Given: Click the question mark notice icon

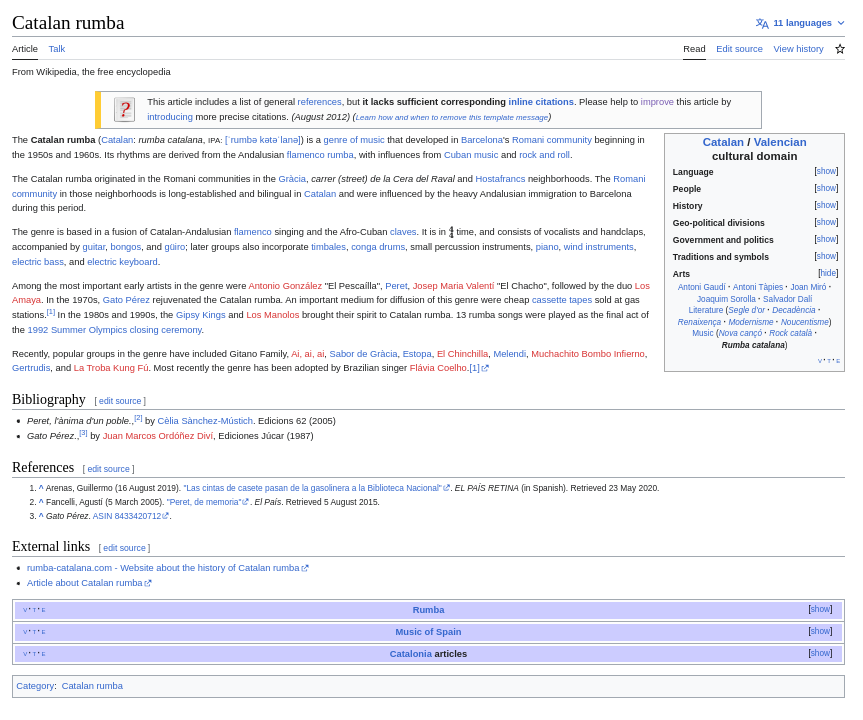Looking at the screenshot, I should click(124, 109).
